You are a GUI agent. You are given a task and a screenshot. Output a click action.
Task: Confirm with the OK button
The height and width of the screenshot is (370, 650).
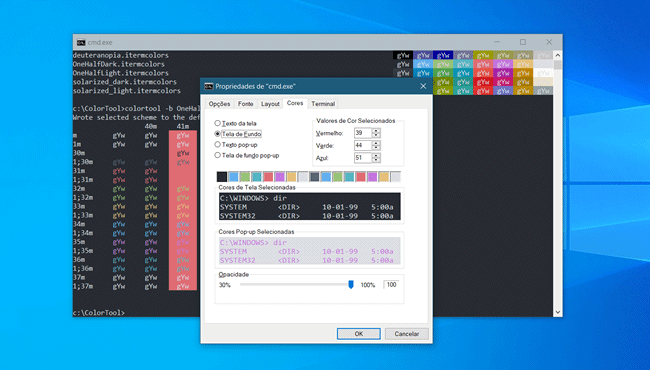tap(359, 334)
